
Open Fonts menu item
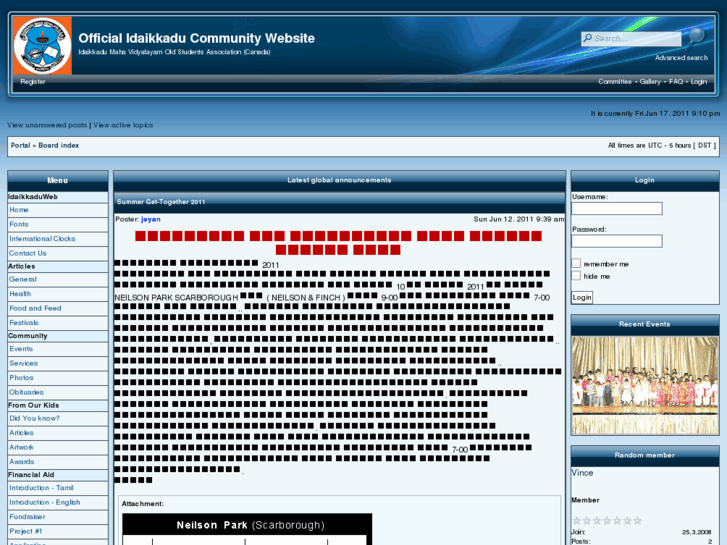[x=19, y=224]
